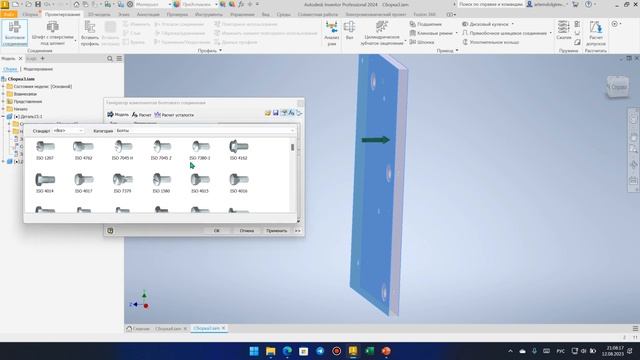The width and height of the screenshot is (640, 360).
Task: Click the ОК button in generator dialog
Action: (x=216, y=231)
